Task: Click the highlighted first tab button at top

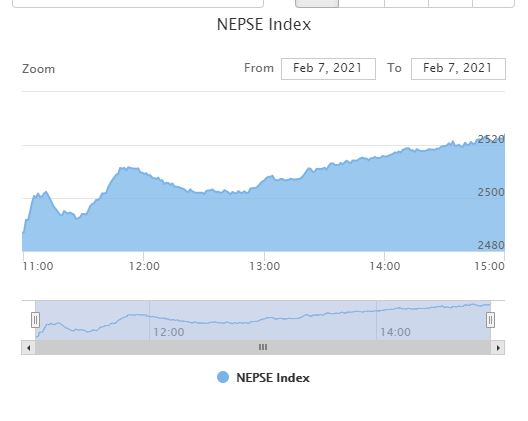Action: click(317, 3)
